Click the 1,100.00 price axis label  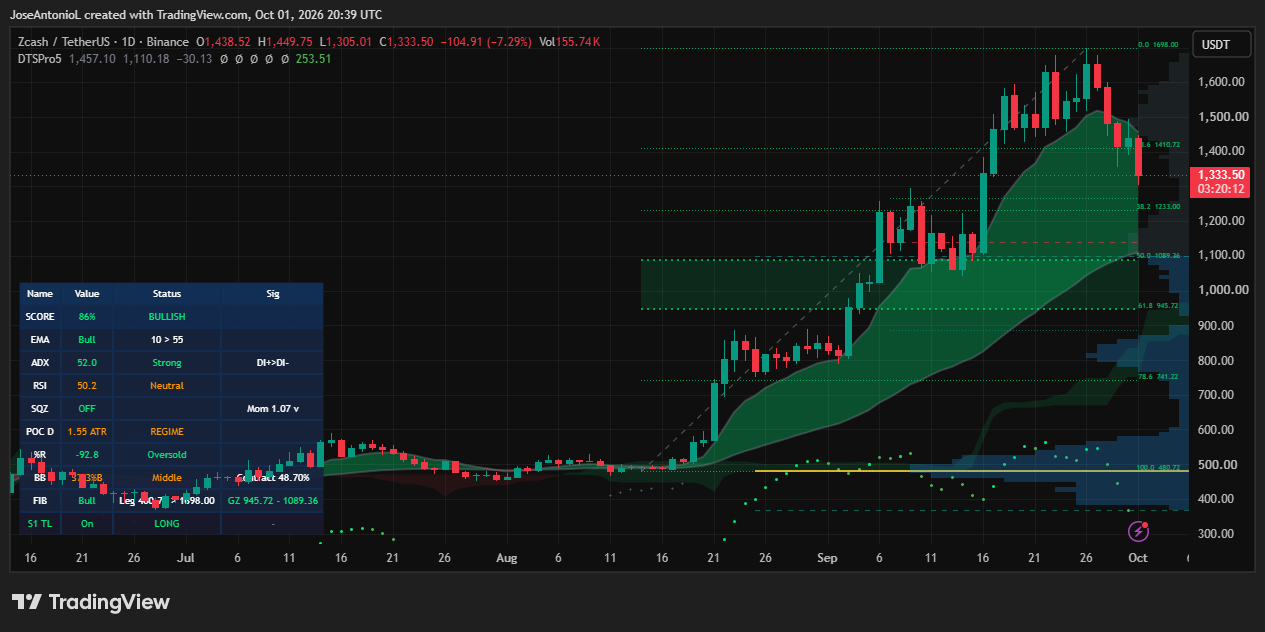coord(1220,255)
